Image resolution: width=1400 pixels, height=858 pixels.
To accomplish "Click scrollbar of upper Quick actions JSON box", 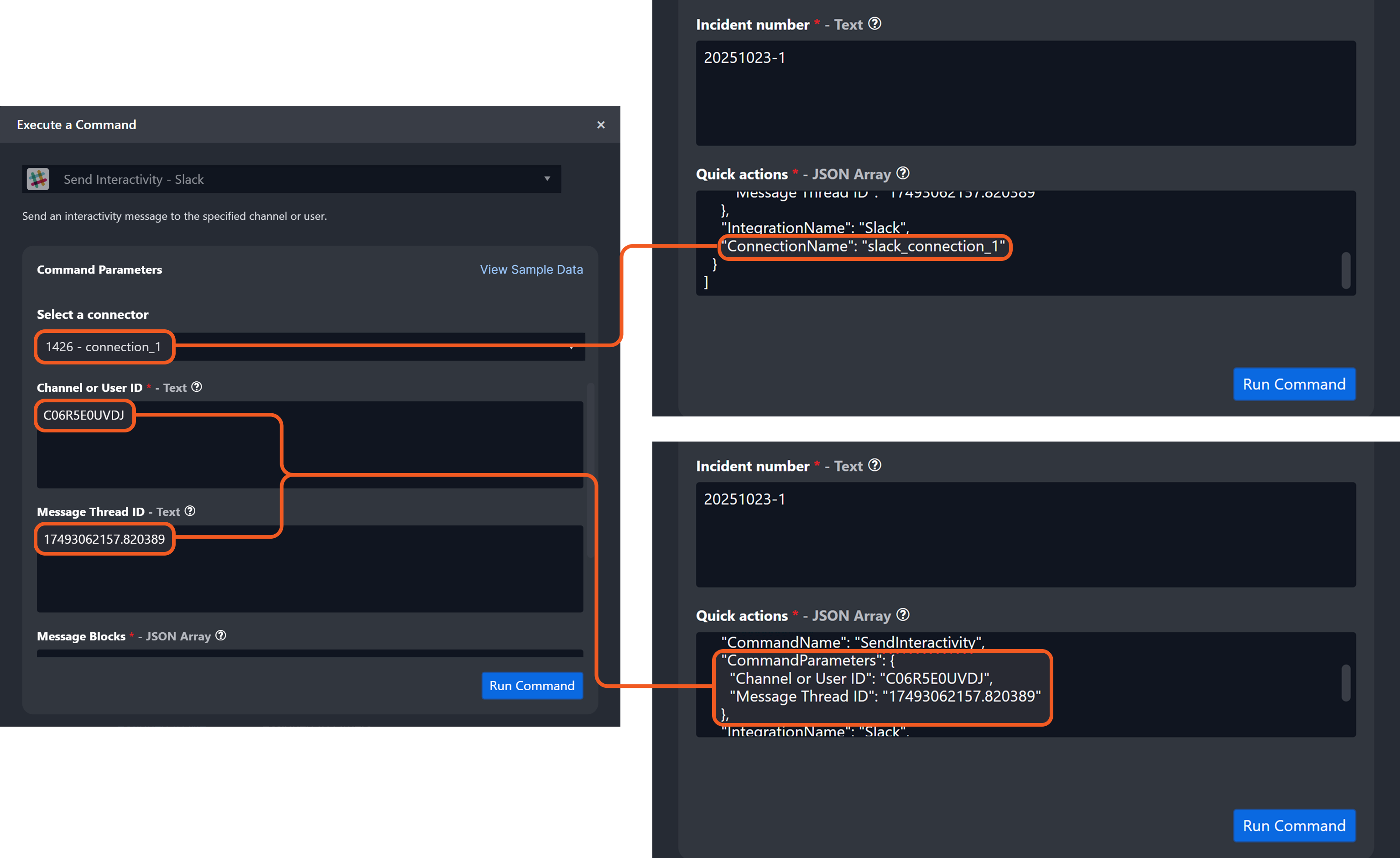I will pos(1345,270).
